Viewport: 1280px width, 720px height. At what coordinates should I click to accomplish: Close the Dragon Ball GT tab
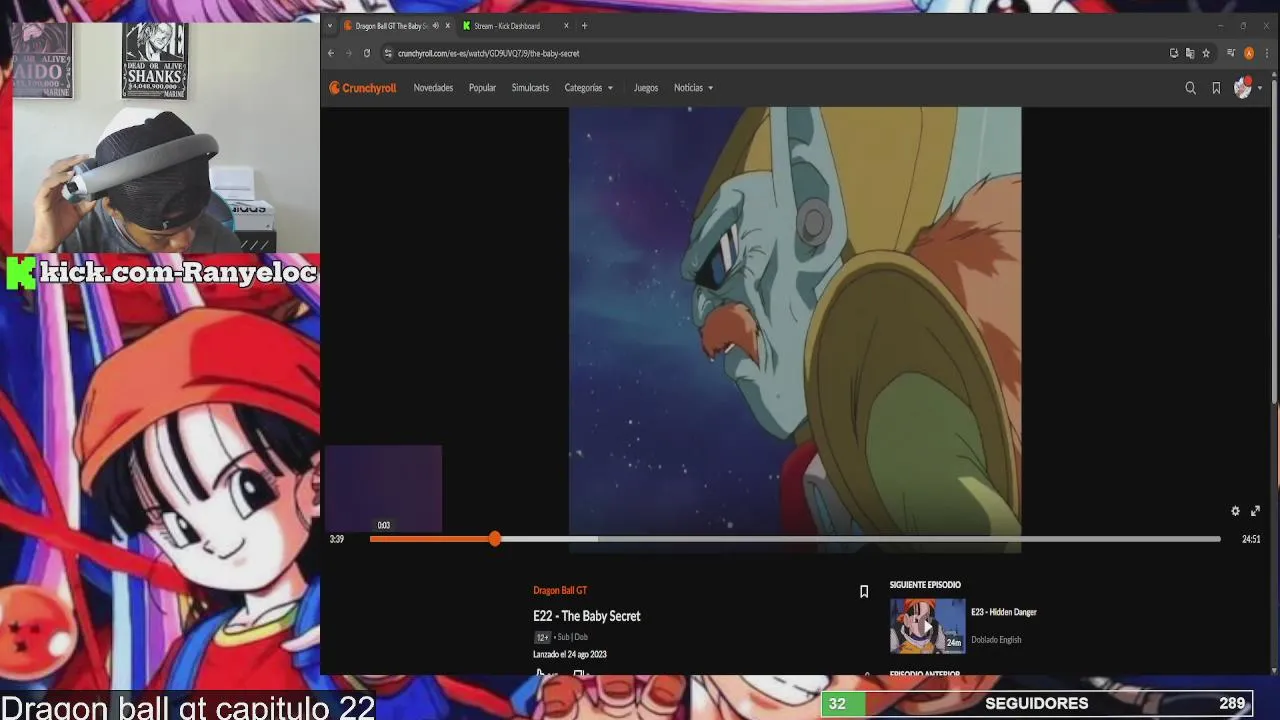448,26
